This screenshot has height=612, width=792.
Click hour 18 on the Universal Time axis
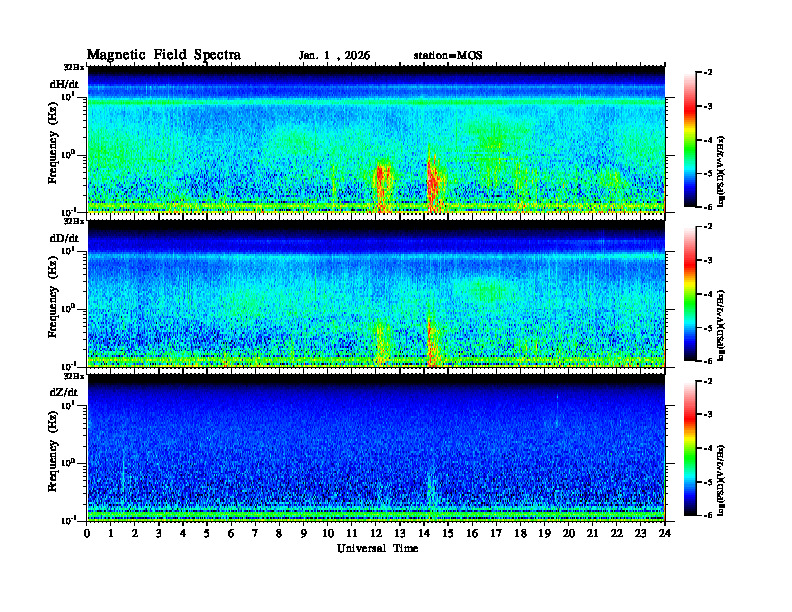coord(521,534)
